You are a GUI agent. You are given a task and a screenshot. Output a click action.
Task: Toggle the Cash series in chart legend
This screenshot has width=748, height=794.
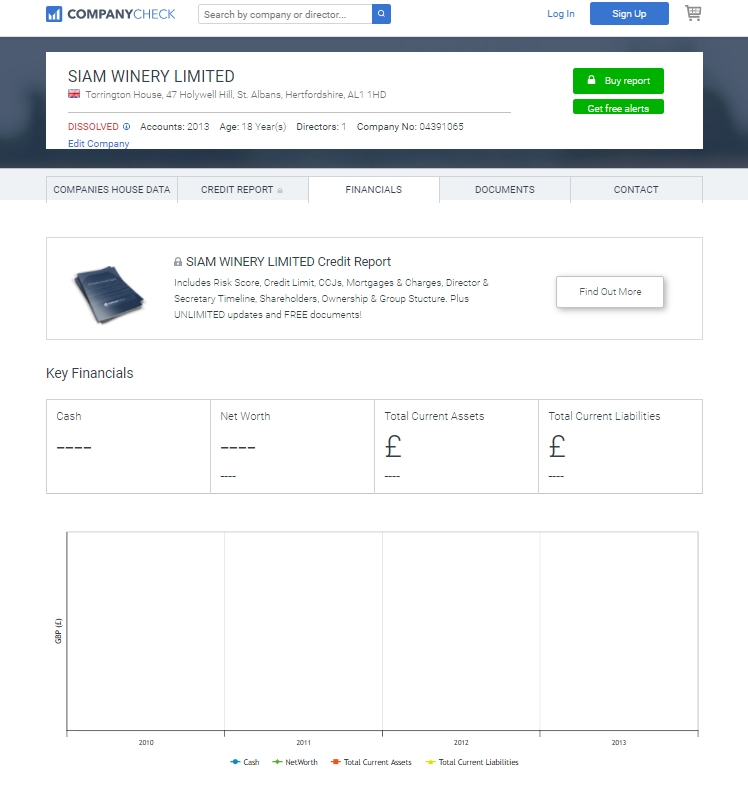click(245, 762)
